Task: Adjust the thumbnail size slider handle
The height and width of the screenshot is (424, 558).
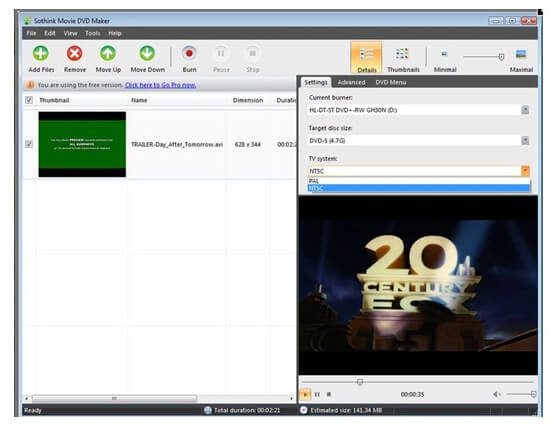Action: click(501, 57)
